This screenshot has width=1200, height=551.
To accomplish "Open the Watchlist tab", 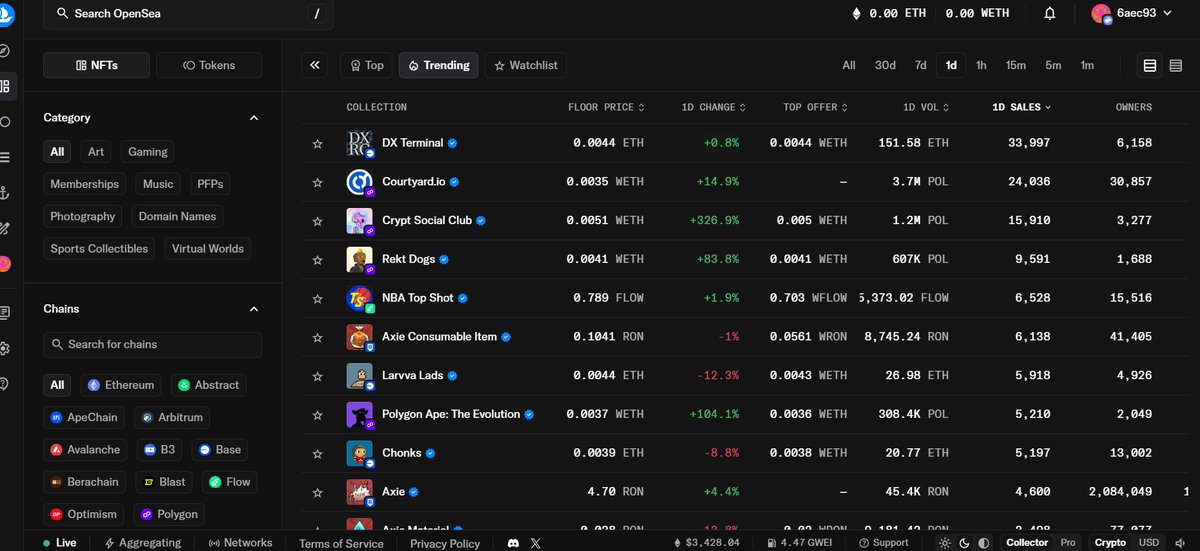I will pyautogui.click(x=526, y=65).
